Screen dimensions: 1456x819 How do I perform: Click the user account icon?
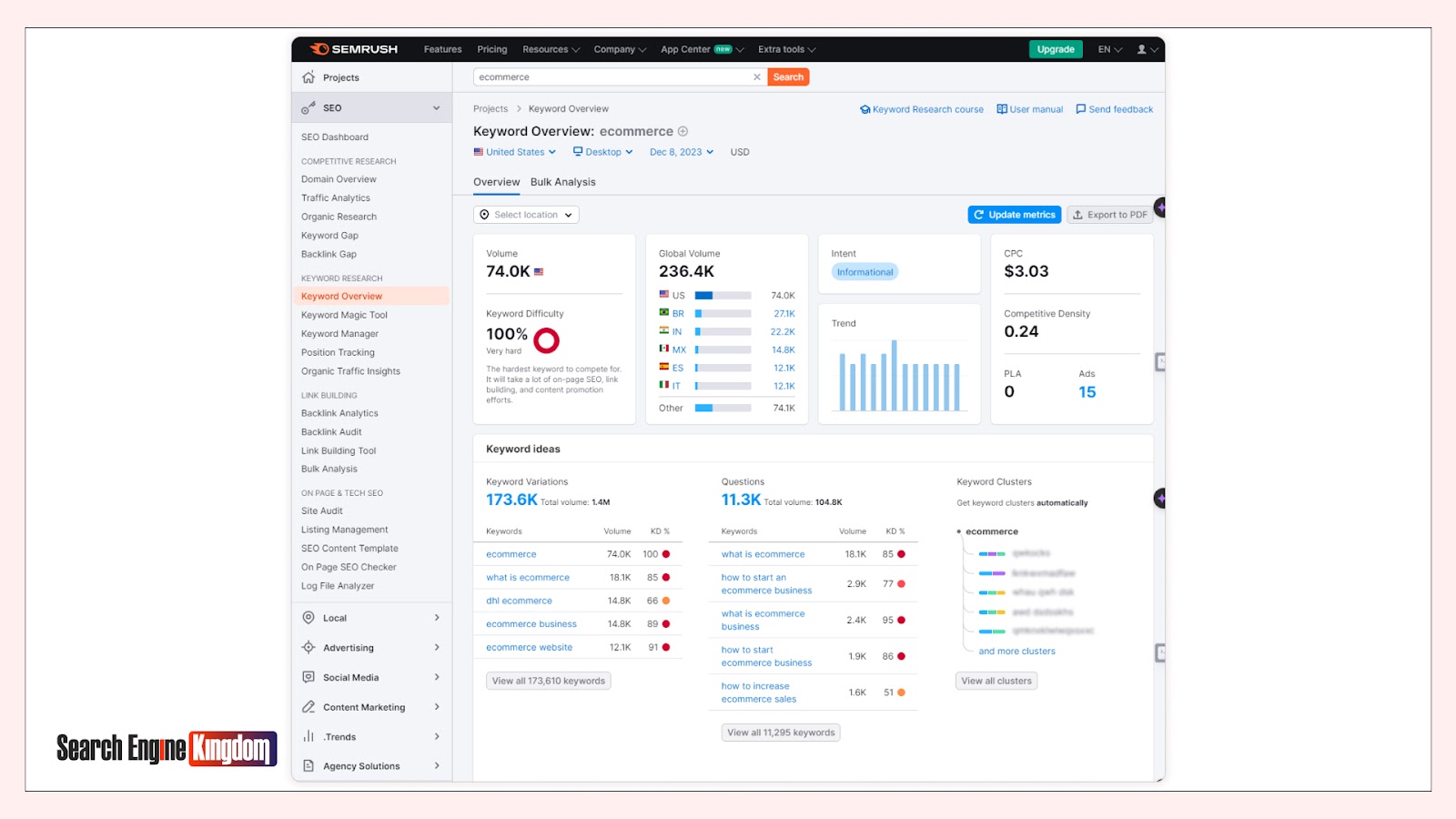click(1141, 49)
